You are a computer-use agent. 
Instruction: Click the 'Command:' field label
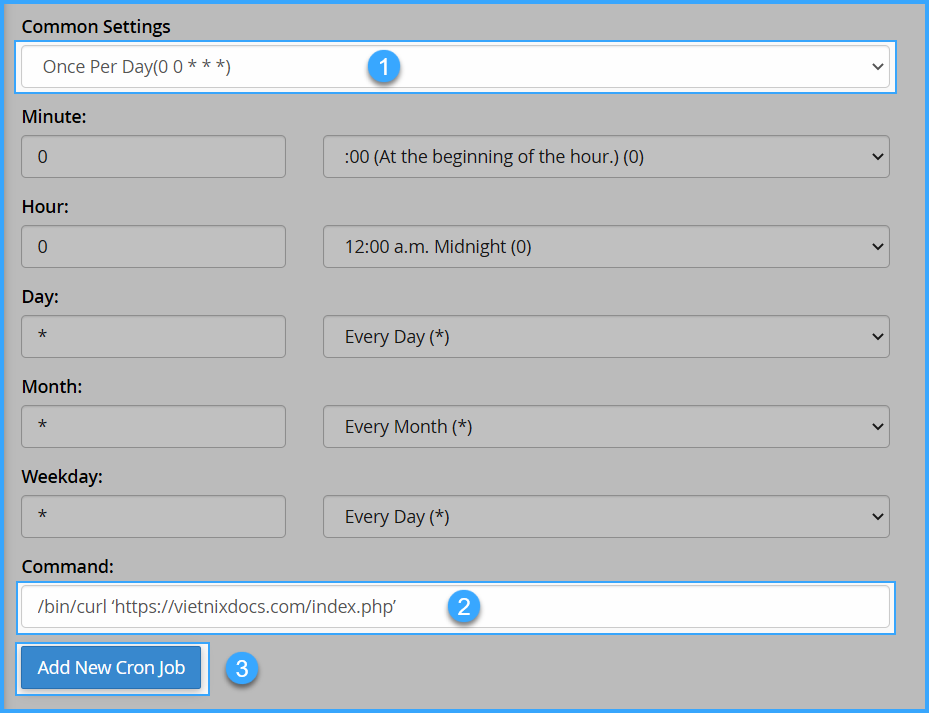pos(67,567)
